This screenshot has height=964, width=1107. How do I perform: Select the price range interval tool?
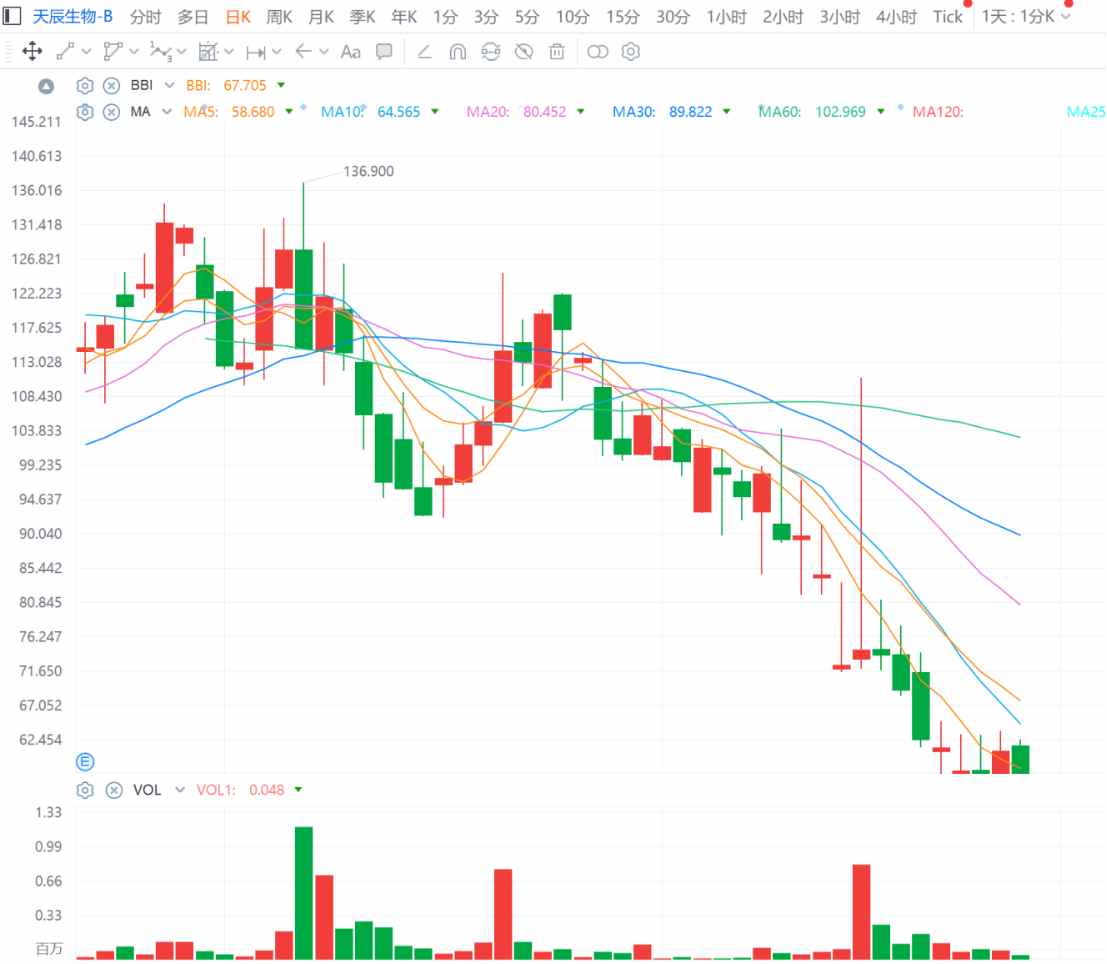pos(256,52)
